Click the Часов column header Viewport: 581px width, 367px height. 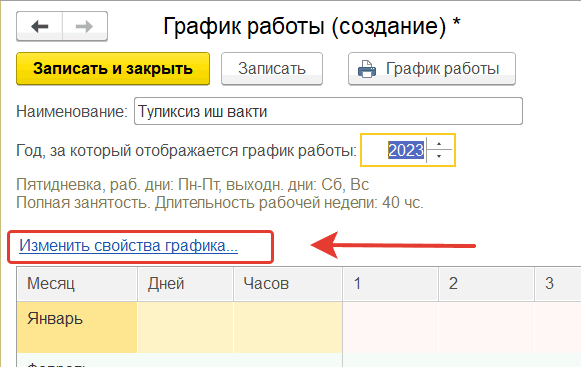288,284
